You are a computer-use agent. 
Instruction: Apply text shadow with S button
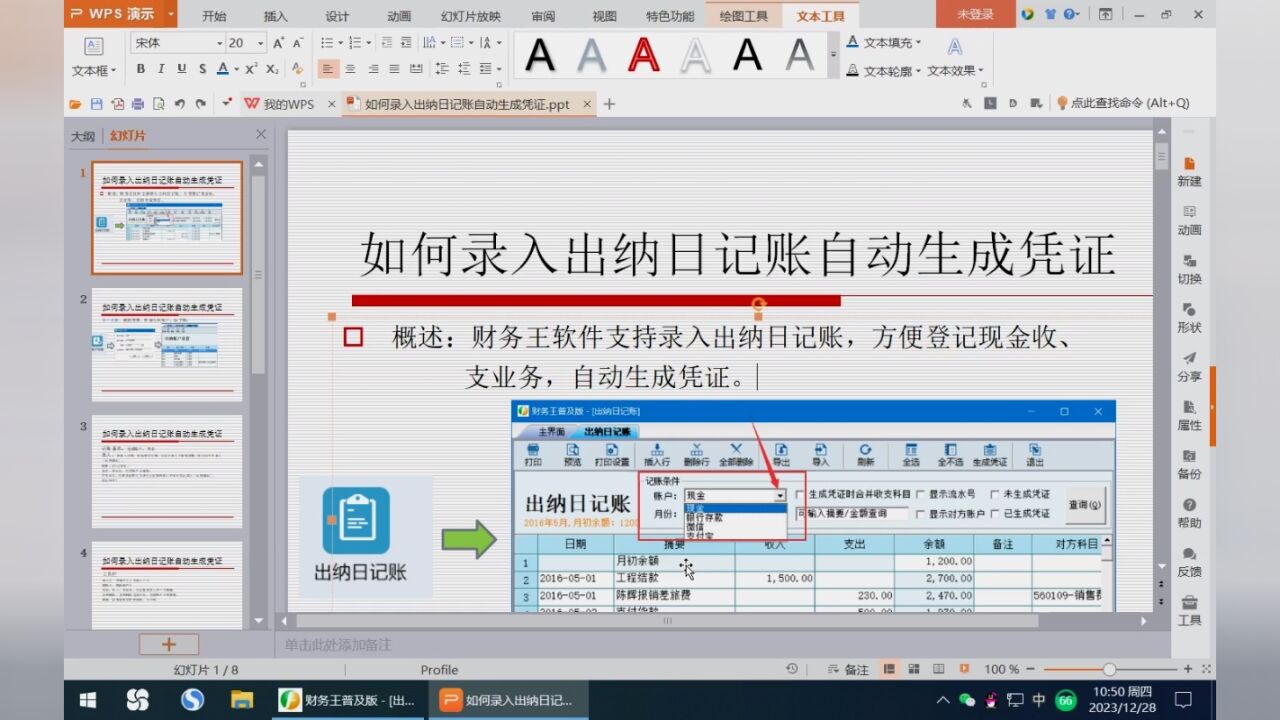pyautogui.click(x=202, y=69)
